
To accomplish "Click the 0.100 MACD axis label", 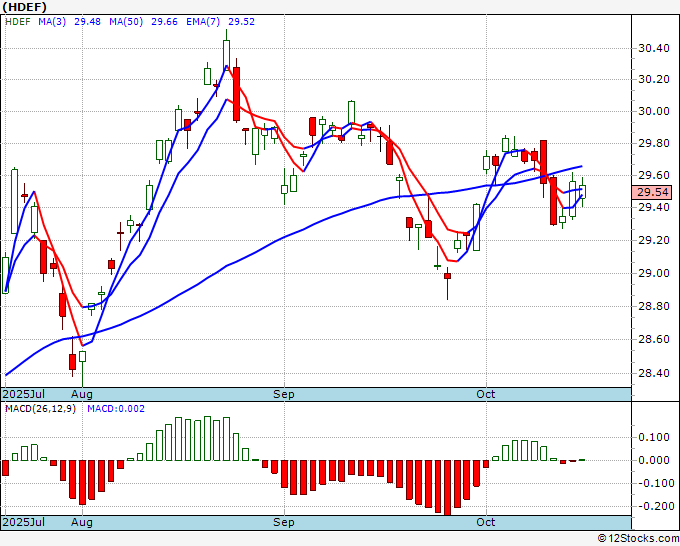I will point(654,437).
